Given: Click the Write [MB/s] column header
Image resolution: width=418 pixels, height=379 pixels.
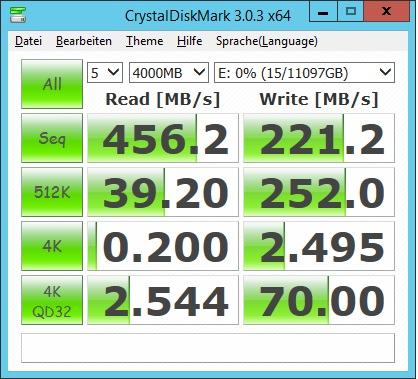Looking at the screenshot, I should (x=319, y=99).
